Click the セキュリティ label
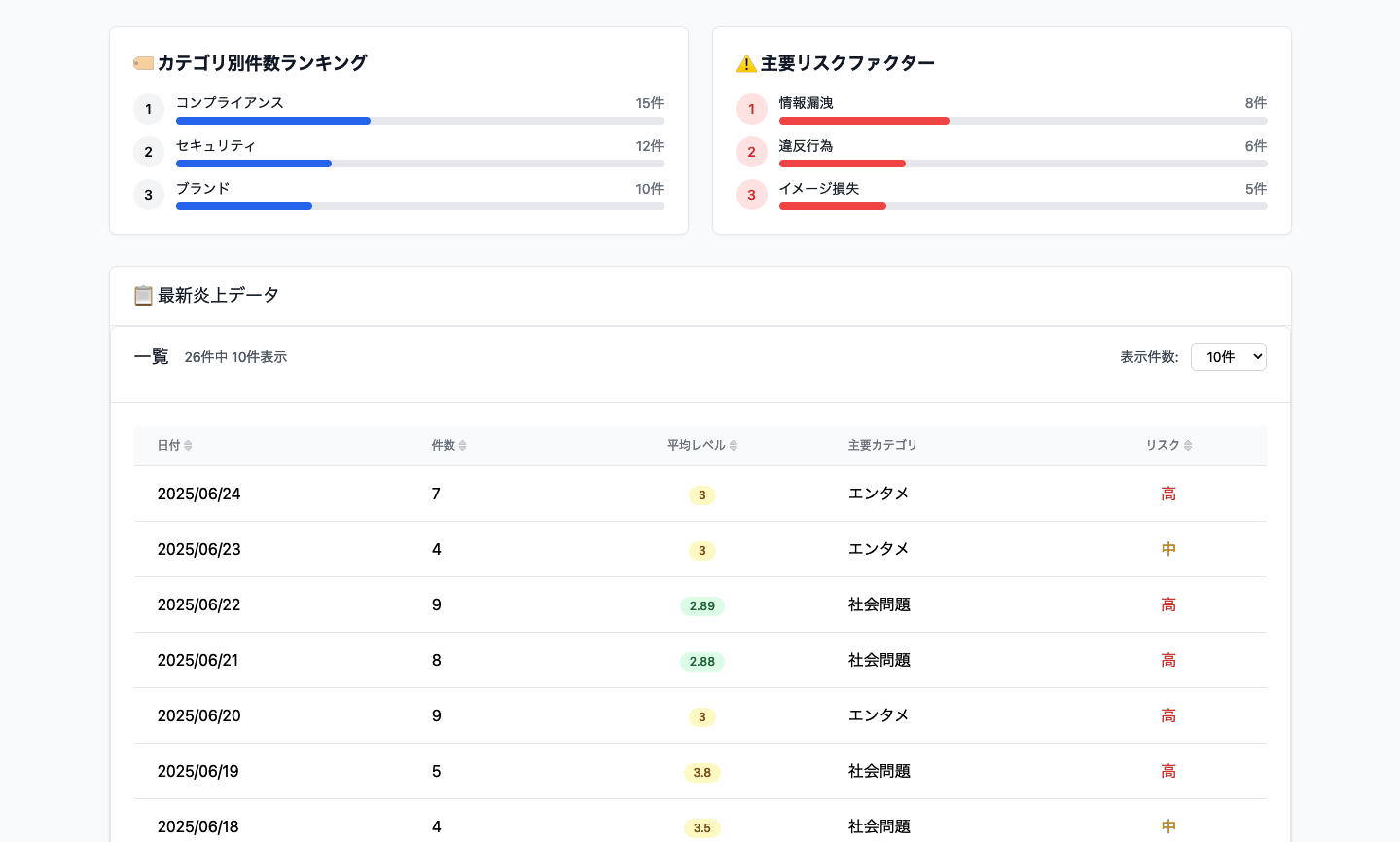The width and height of the screenshot is (1400, 842). point(216,146)
